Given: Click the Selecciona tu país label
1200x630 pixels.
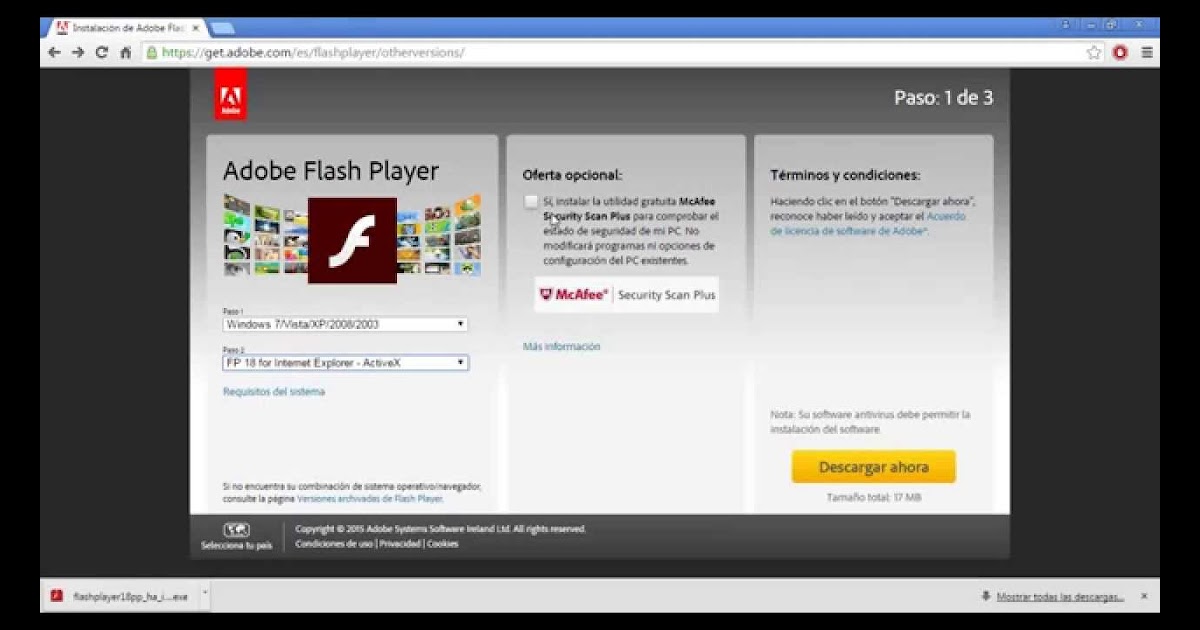Looking at the screenshot, I should coord(237,546).
